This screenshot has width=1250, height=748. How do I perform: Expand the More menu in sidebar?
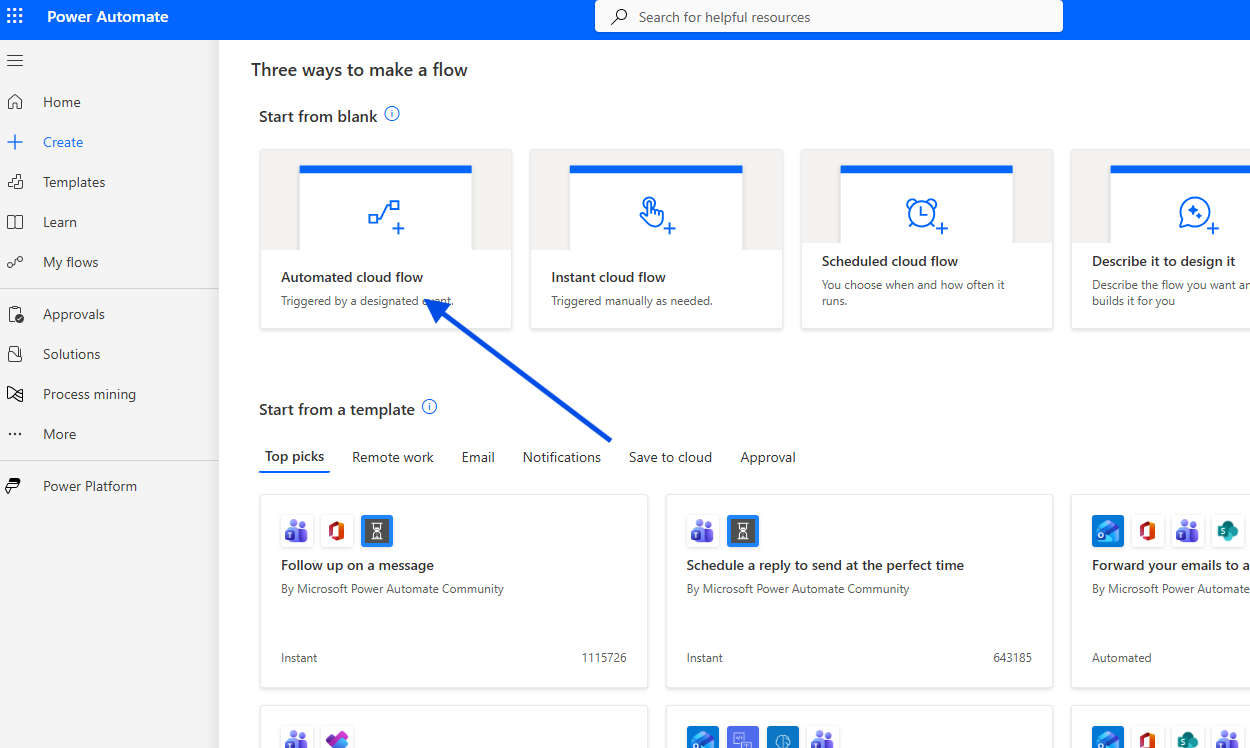[59, 434]
